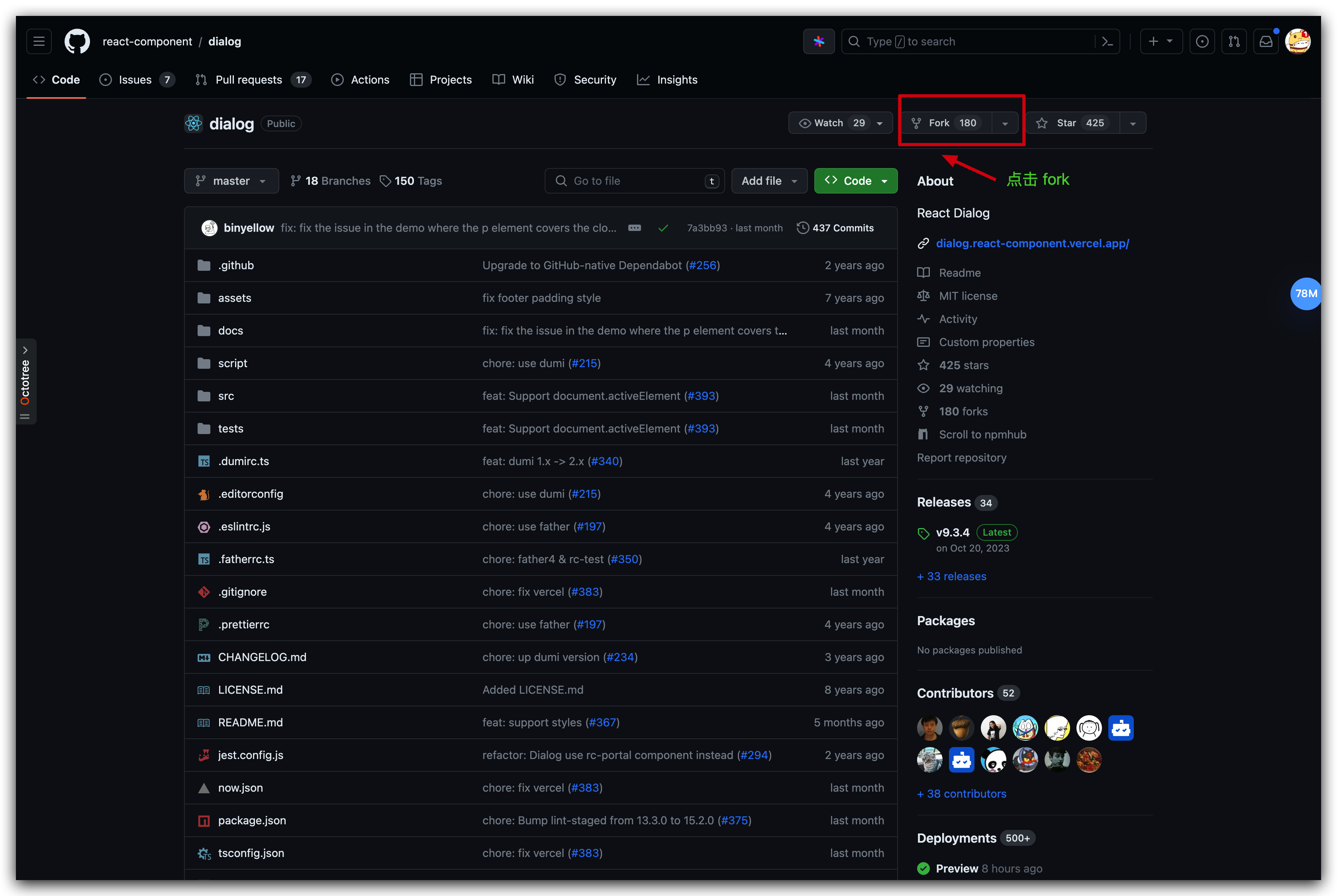
Task: Expand hidden commit message ellipsis
Action: pyautogui.click(x=635, y=228)
